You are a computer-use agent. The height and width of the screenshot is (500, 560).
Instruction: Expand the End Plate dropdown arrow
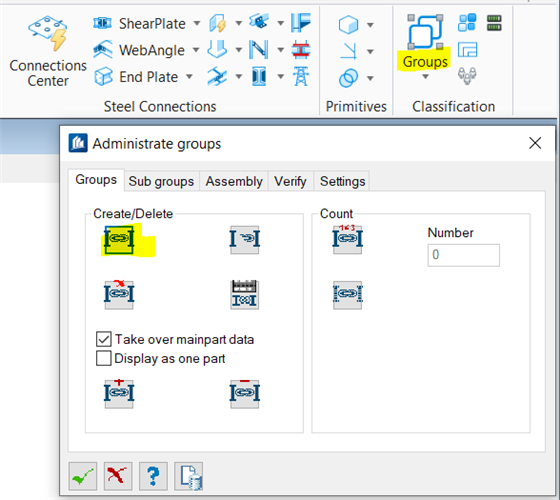[189, 76]
